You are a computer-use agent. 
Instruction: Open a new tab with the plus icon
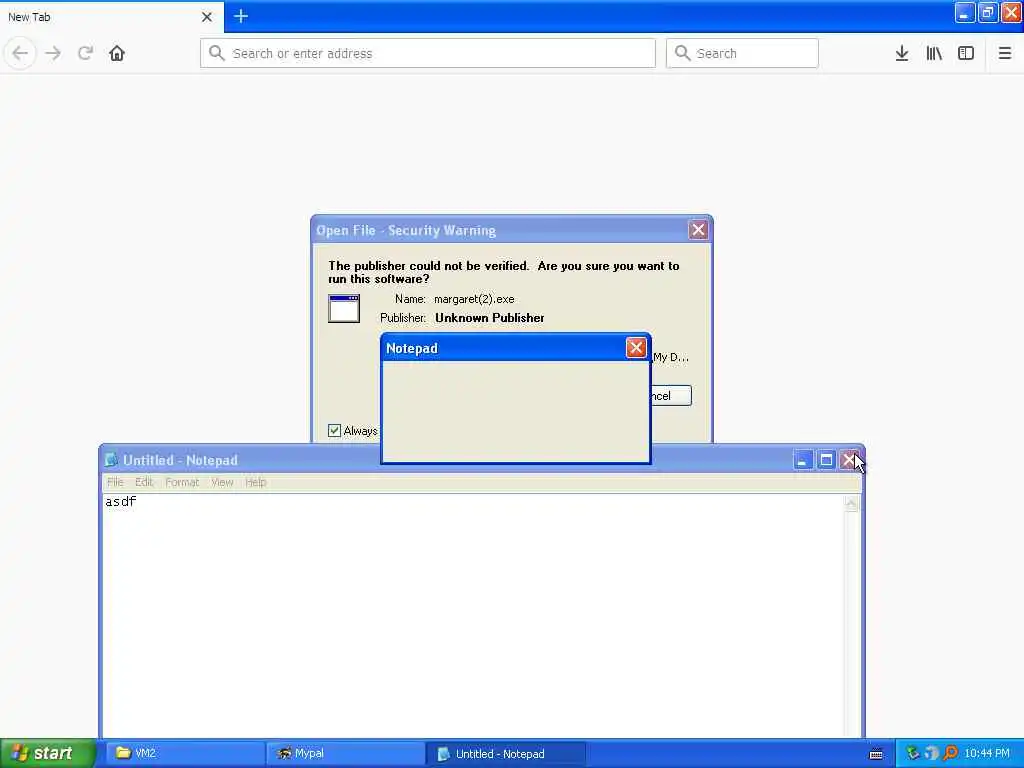pyautogui.click(x=241, y=16)
